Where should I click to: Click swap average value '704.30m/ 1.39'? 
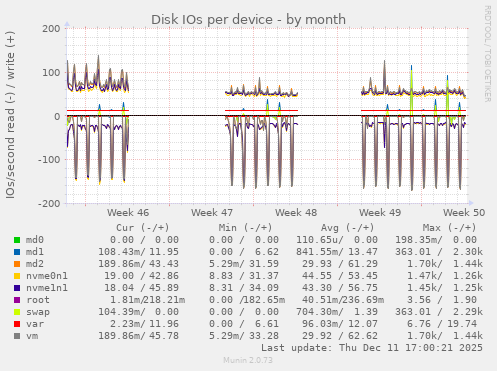[x=337, y=312]
